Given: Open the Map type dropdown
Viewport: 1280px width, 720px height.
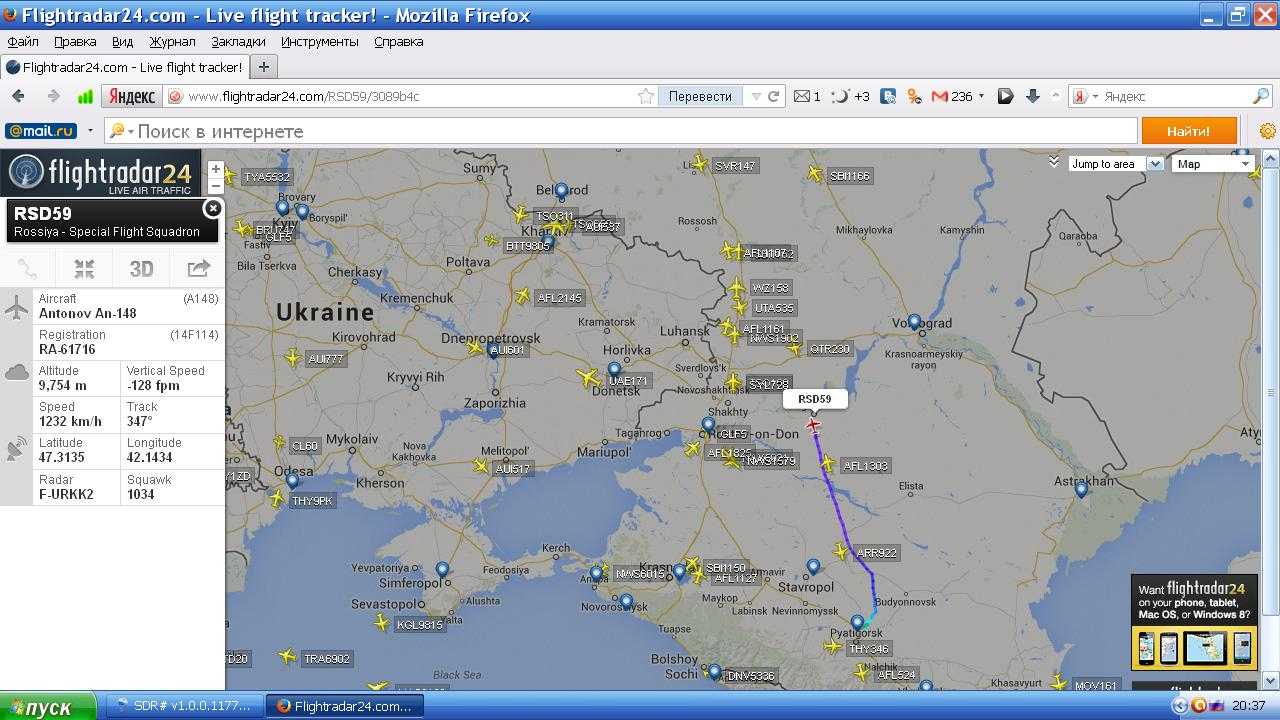Looking at the screenshot, I should [1212, 164].
